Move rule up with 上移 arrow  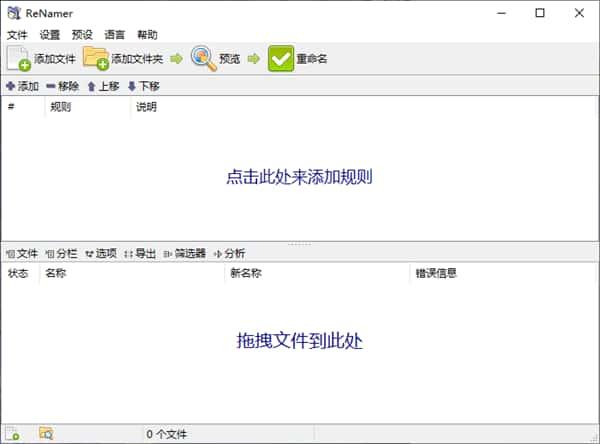(92, 87)
